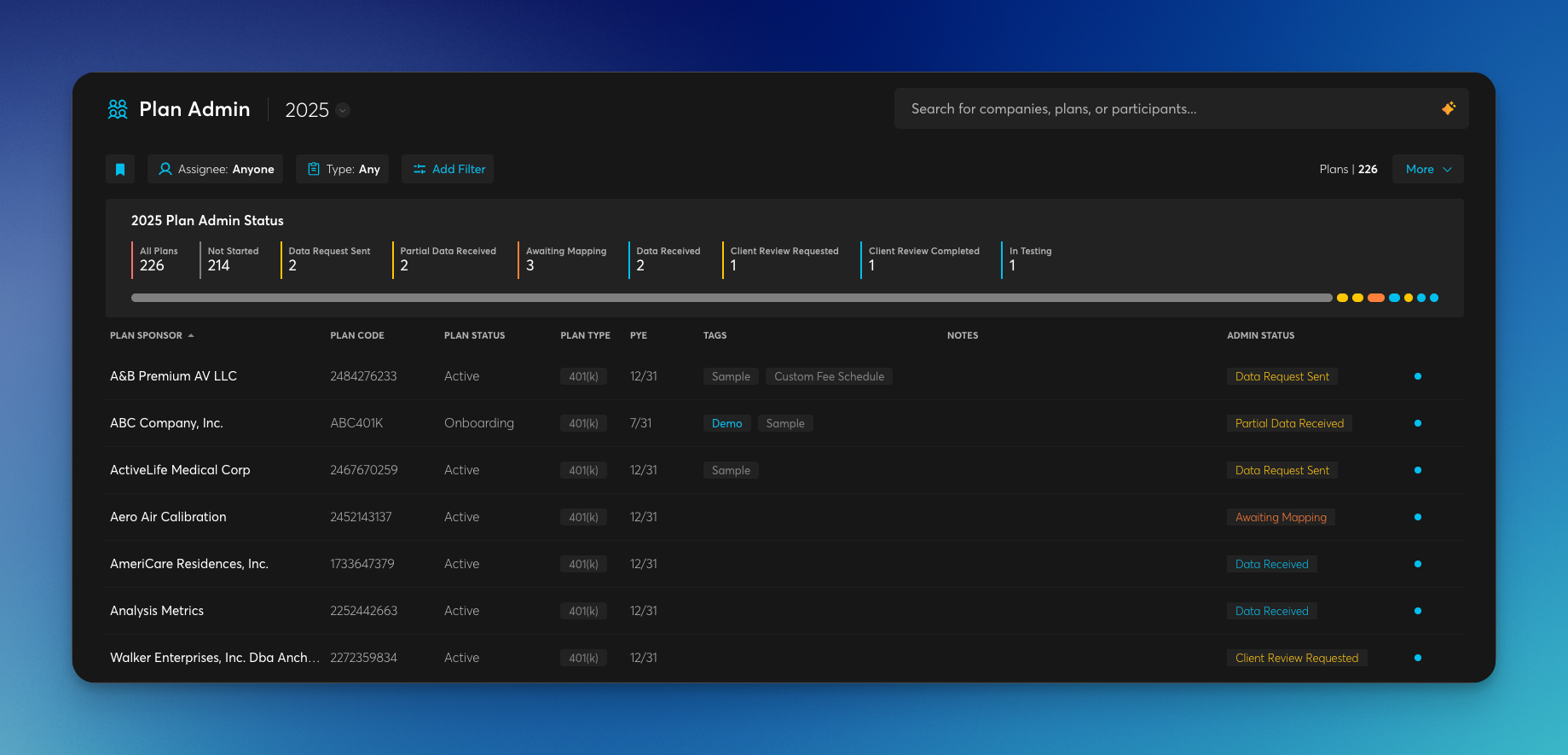Image resolution: width=1568 pixels, height=755 pixels.
Task: Open the Type: Any filter
Action: 343,169
